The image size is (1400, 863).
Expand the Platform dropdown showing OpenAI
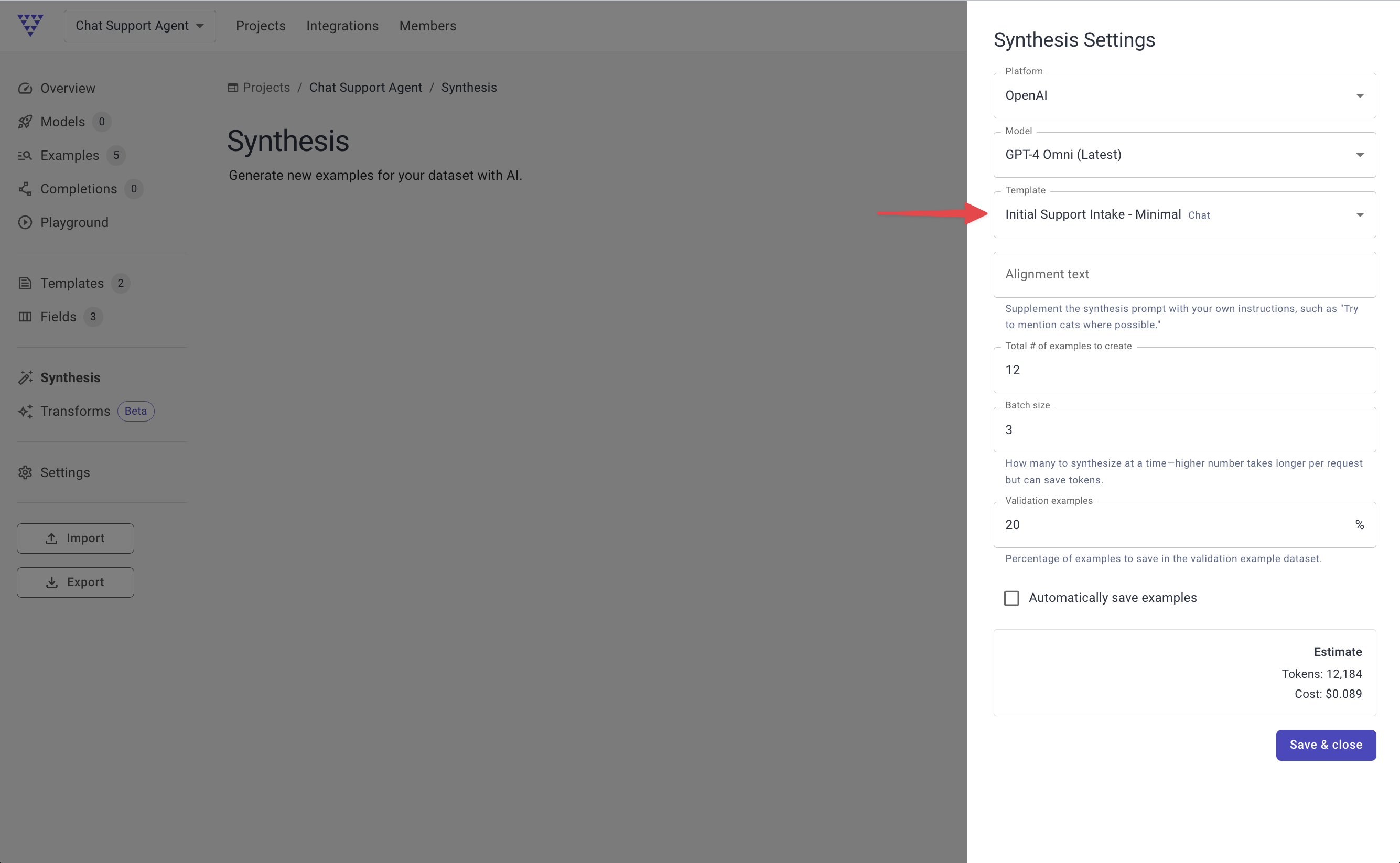(1184, 96)
